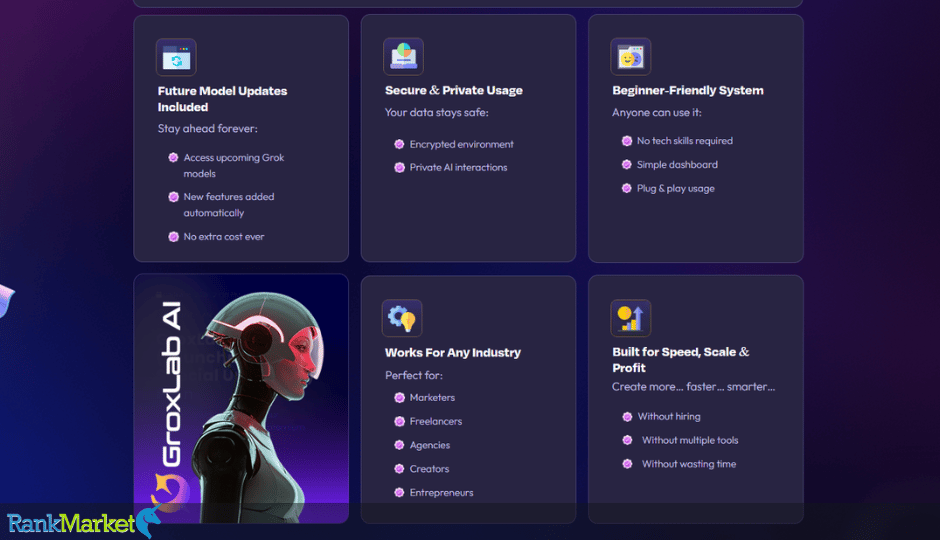
Task: Click the text Without multiple tools
Action: tap(690, 440)
